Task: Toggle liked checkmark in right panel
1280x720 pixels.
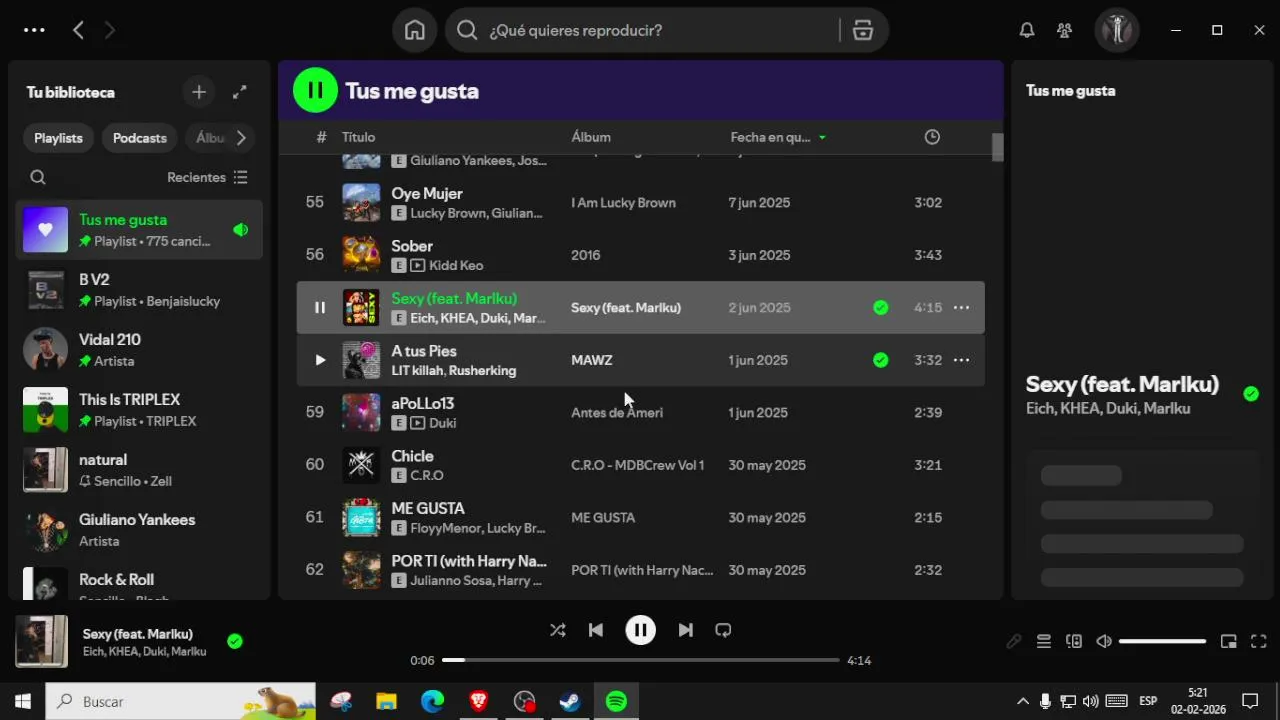Action: (x=1251, y=394)
